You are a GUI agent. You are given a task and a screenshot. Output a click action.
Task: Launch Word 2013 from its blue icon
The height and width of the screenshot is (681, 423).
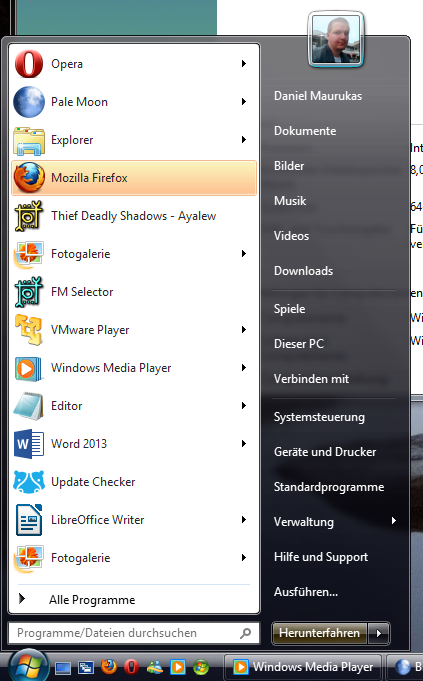coord(29,444)
